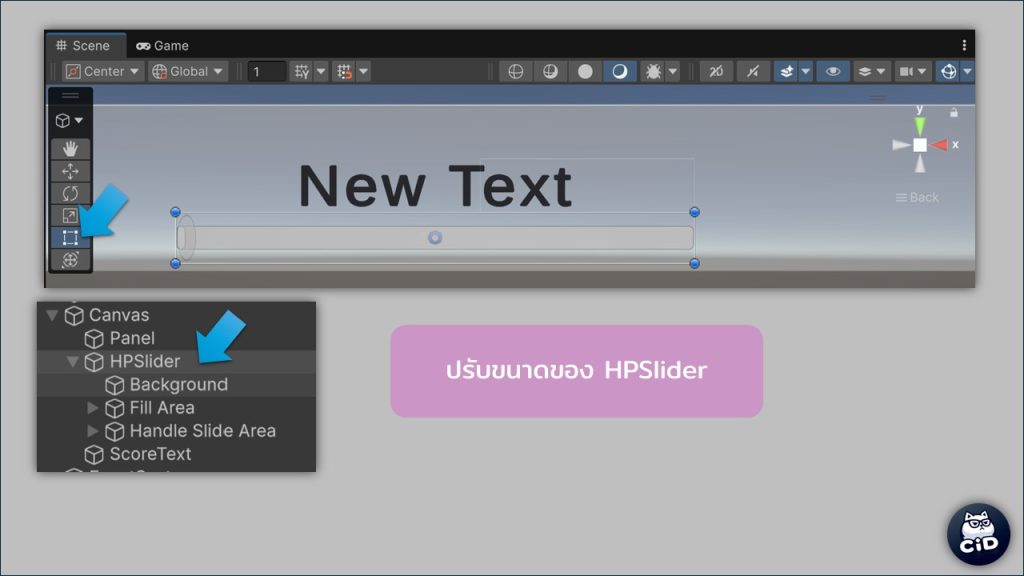Select the Transform tool
The height and width of the screenshot is (576, 1024).
70,259
